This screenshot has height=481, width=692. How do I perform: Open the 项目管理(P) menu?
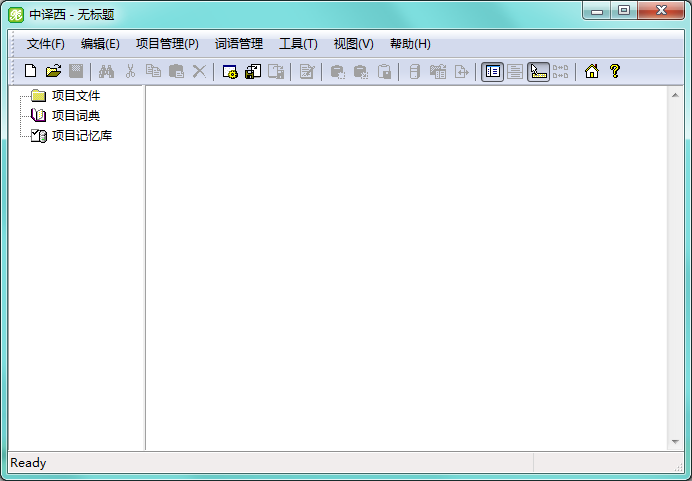[x=167, y=44]
